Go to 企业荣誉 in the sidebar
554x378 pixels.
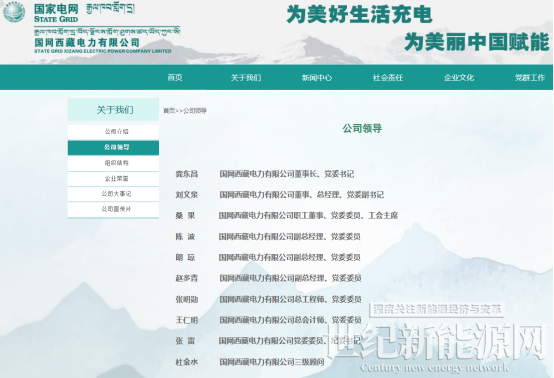tap(113, 178)
